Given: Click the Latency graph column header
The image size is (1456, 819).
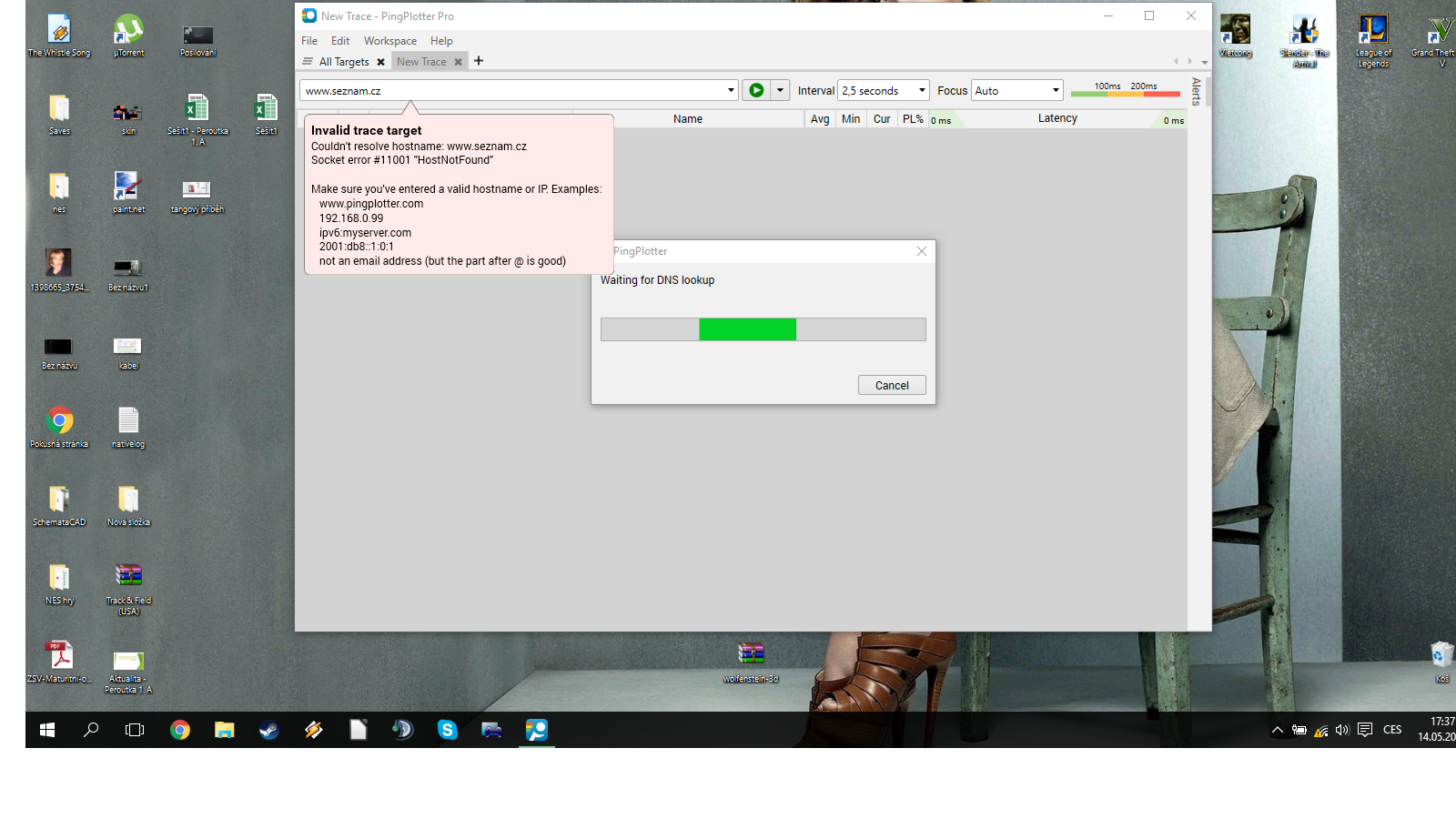Looking at the screenshot, I should point(1057,119).
